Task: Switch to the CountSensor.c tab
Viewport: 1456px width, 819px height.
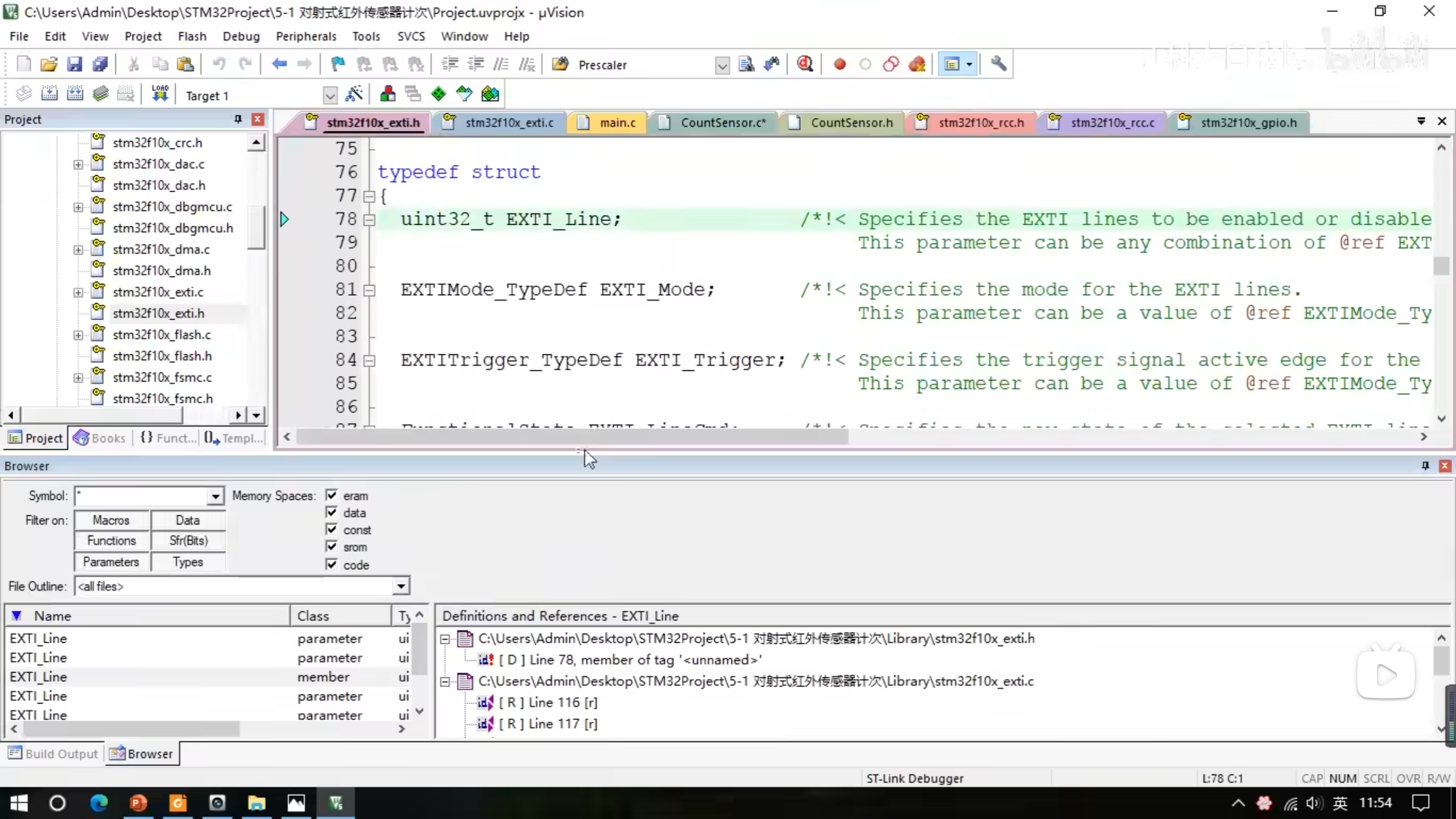Action: click(x=722, y=123)
